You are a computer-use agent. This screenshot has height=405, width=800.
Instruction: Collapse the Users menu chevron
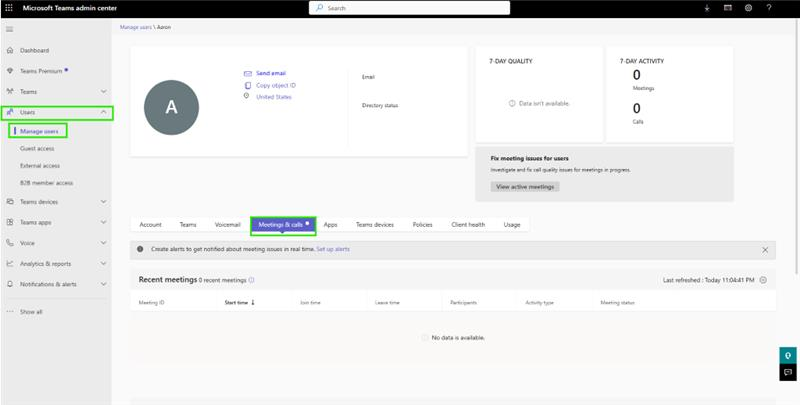point(104,112)
